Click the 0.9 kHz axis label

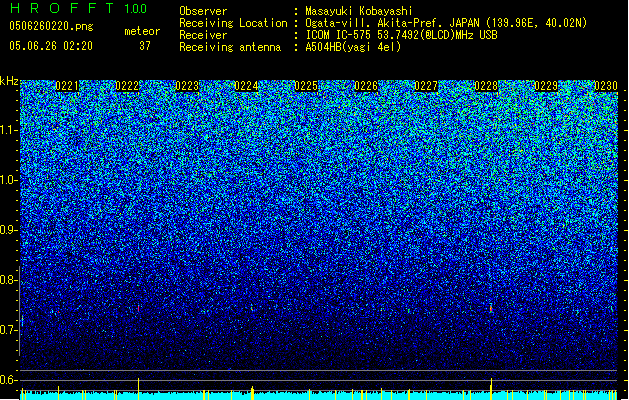point(9,230)
